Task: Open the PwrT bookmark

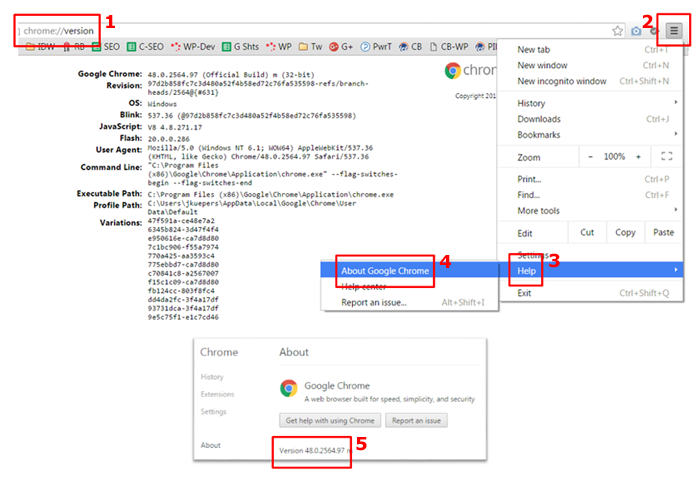Action: pos(379,46)
